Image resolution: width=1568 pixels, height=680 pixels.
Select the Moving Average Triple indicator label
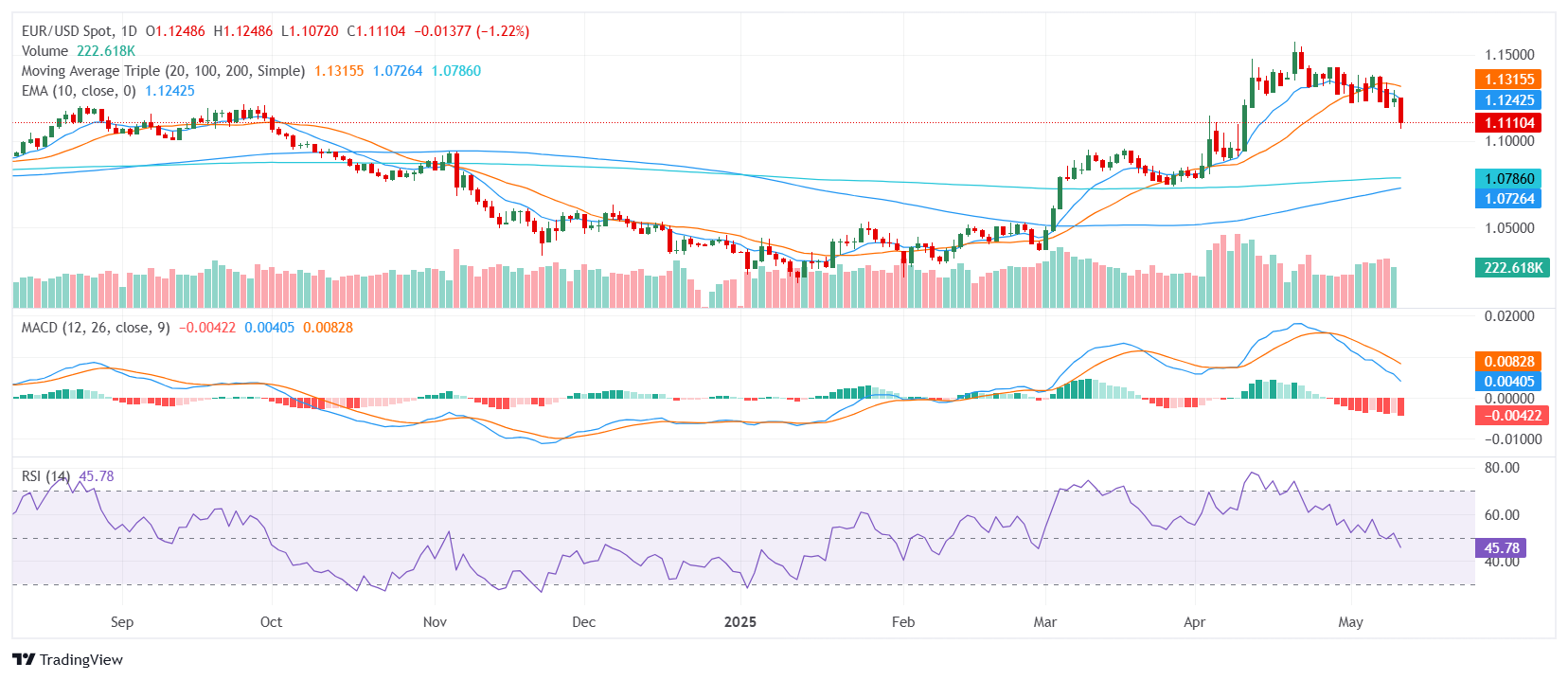coord(163,71)
